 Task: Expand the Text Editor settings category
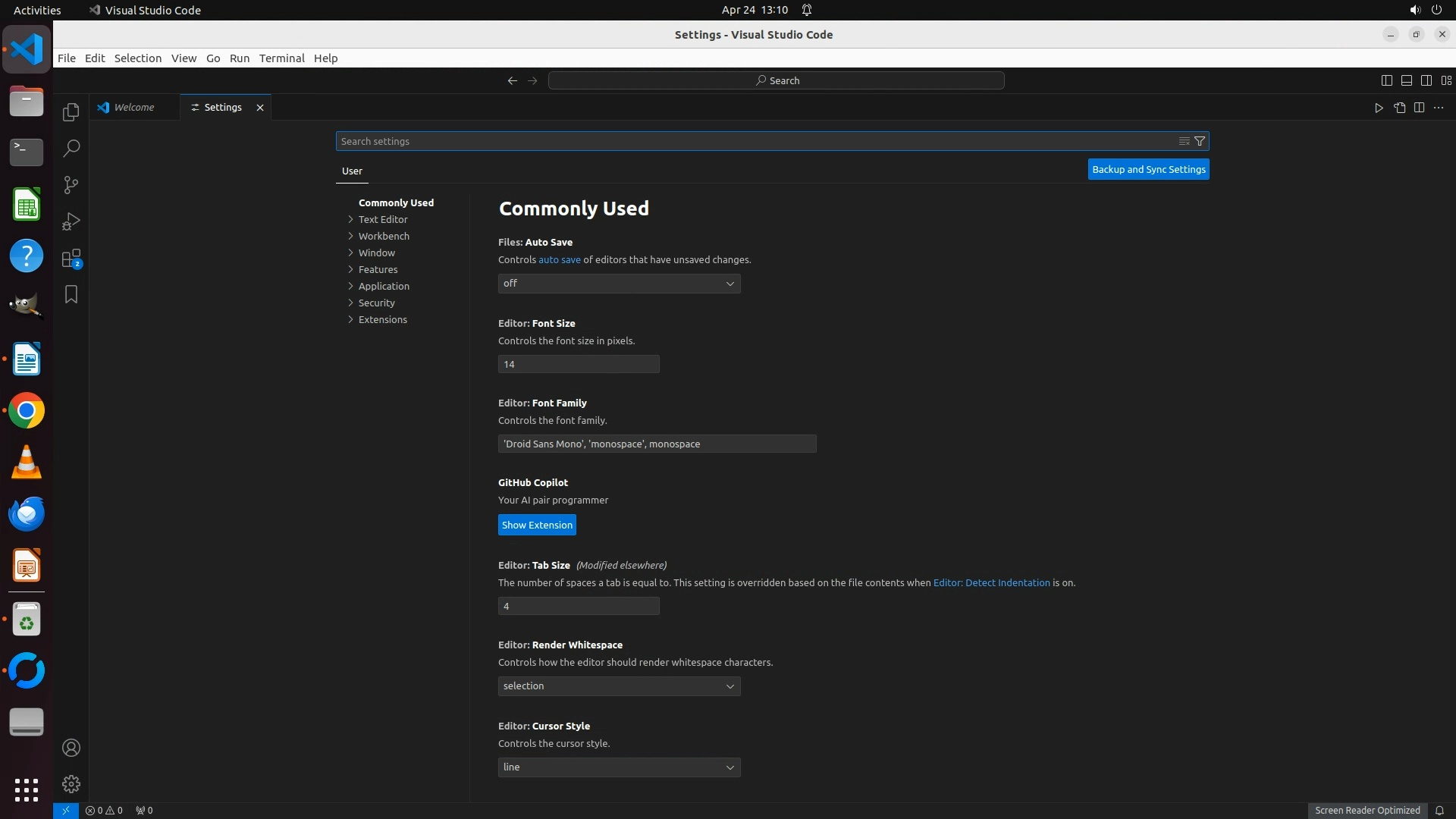coord(383,219)
